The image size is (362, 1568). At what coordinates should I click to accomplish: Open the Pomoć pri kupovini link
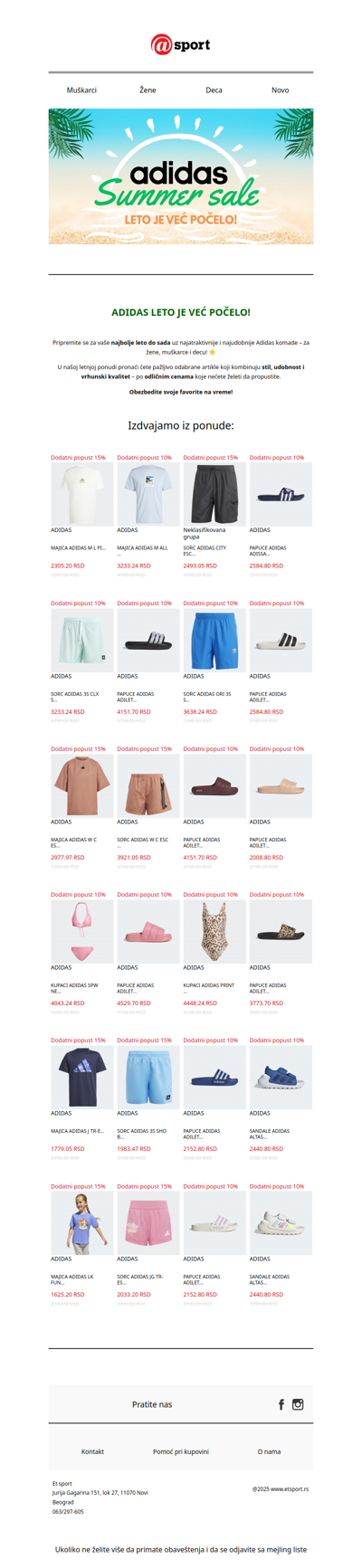tap(181, 1451)
